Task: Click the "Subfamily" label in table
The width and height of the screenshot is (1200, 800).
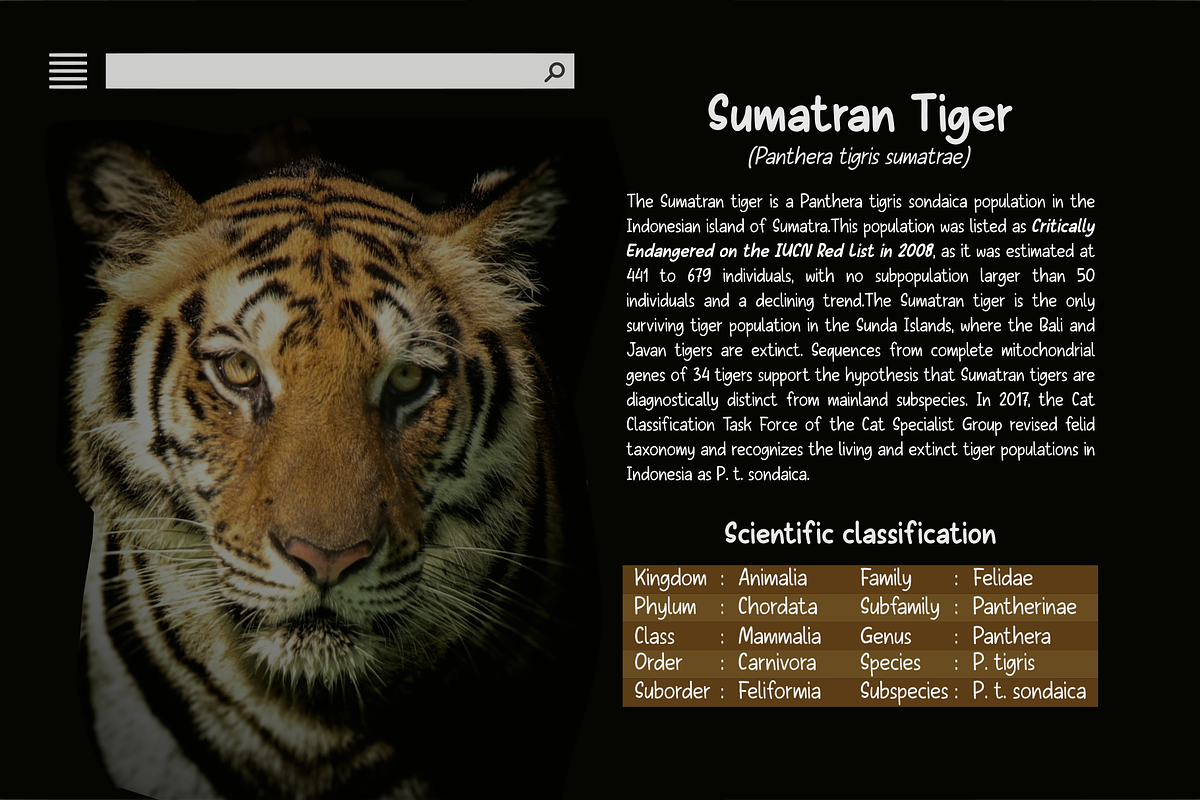Action: coord(900,606)
